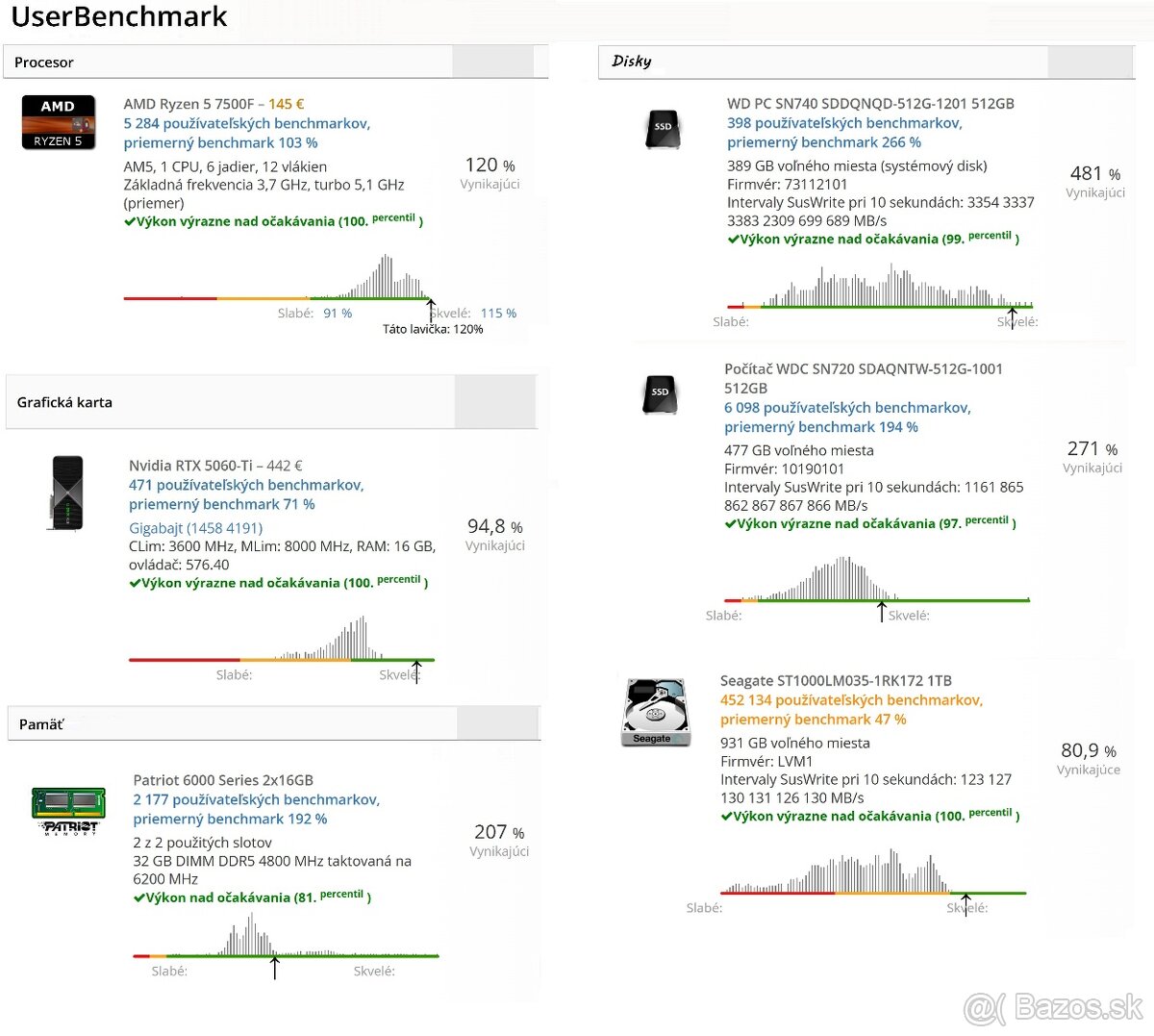Open the UserBenchmark title heading

point(119,17)
